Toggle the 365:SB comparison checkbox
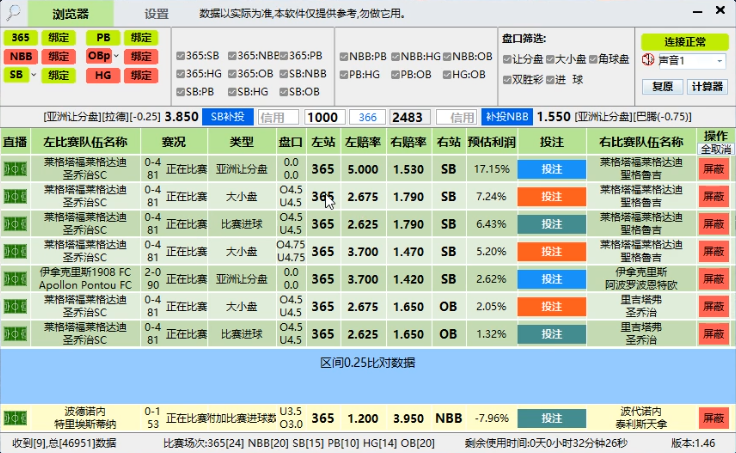The image size is (736, 453). 180,56
